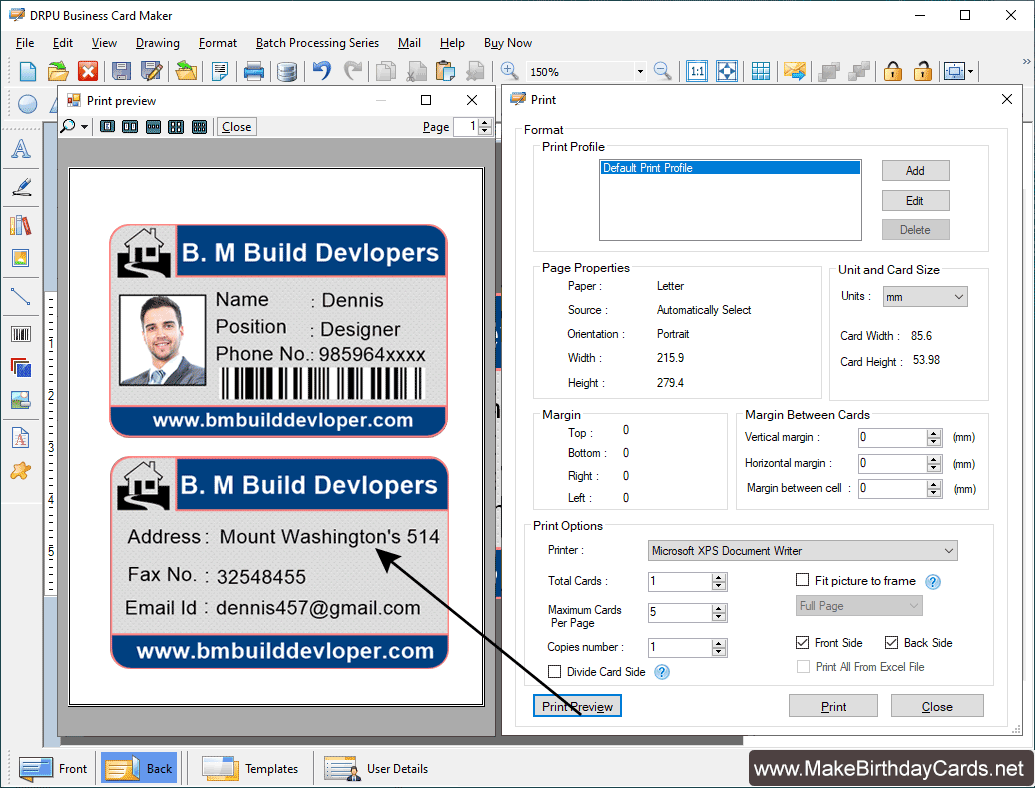
Task: Decrease Margin between cell with down arrow
Action: pos(933,493)
